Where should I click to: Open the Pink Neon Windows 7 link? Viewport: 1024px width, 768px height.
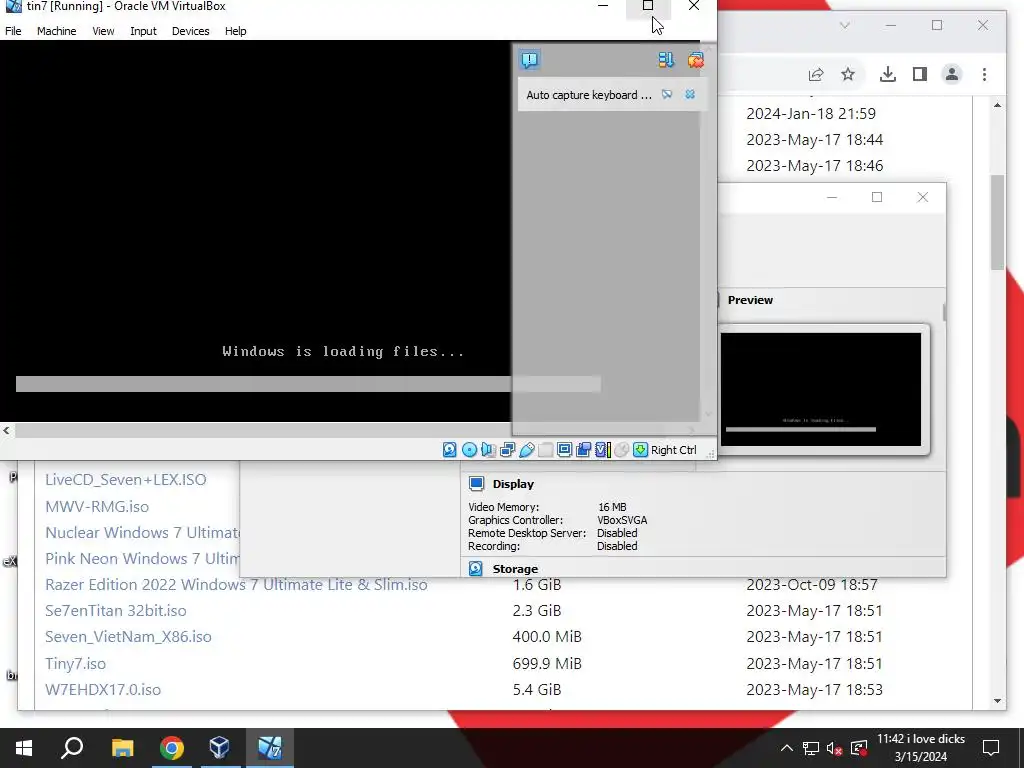click(x=142, y=558)
